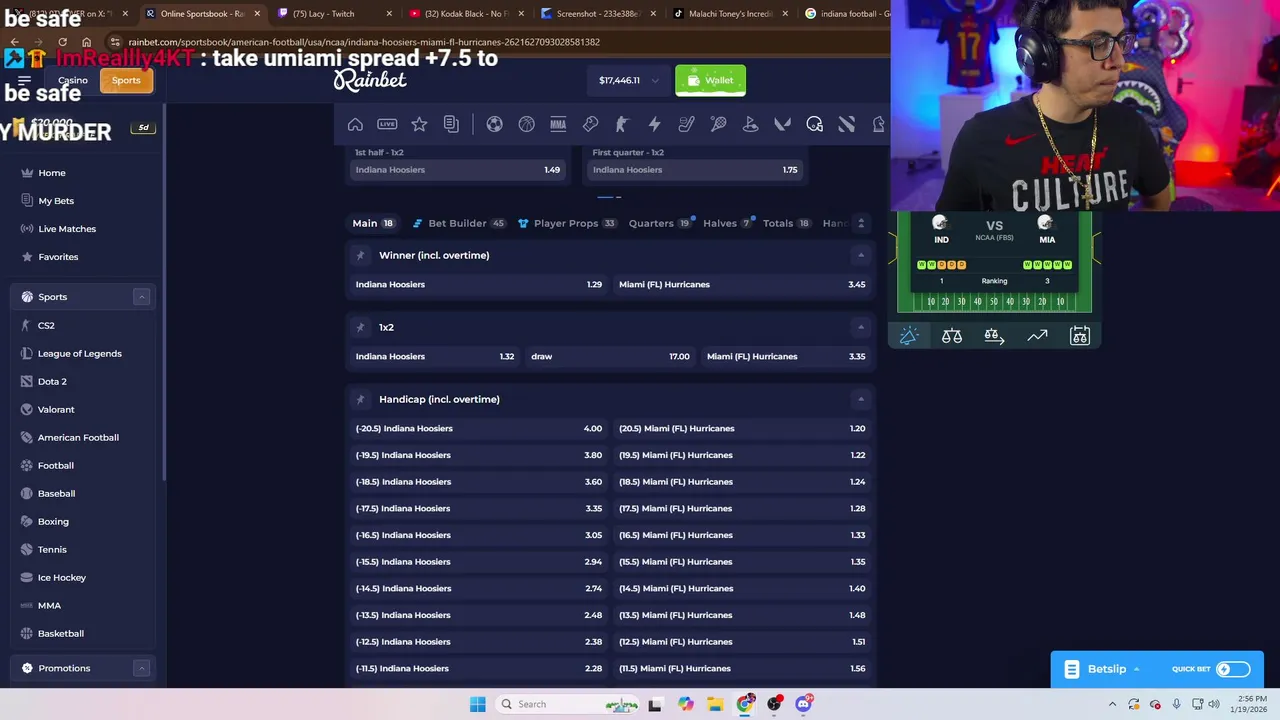Select the Counter-Strike shooter icon
This screenshot has width=1280, height=720.
[622, 124]
